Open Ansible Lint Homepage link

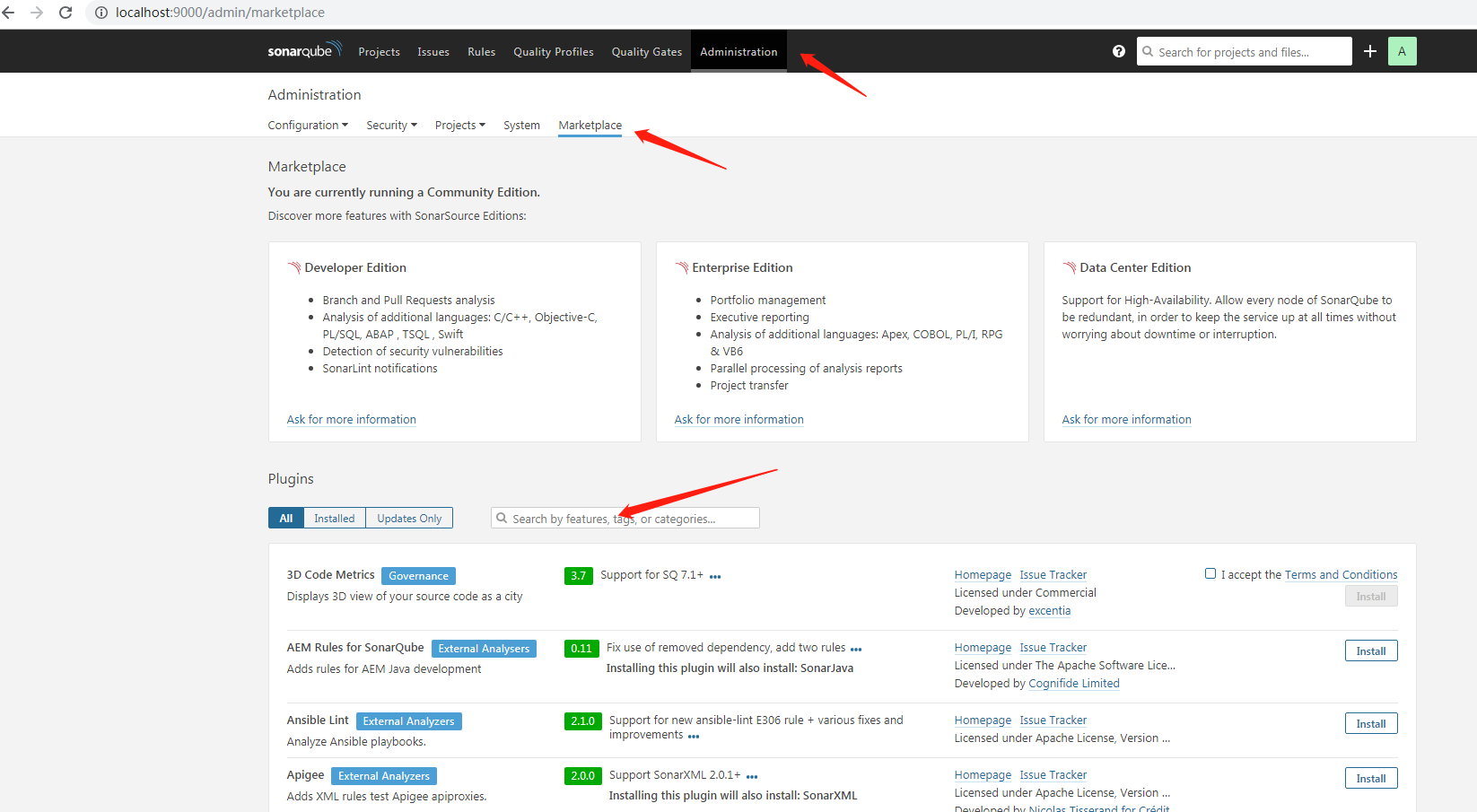click(983, 720)
